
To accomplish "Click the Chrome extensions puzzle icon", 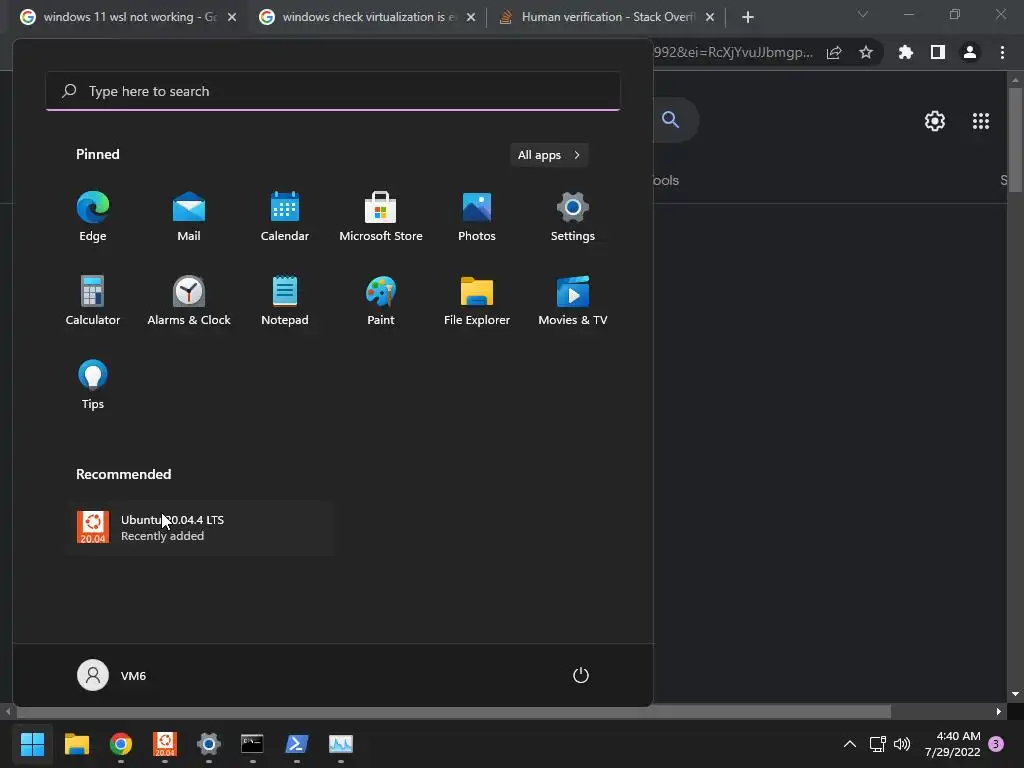I will click(905, 52).
